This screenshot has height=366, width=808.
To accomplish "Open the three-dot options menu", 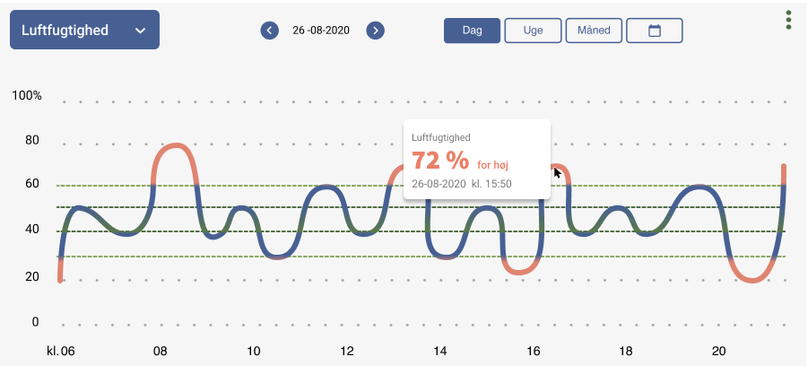I will click(789, 20).
